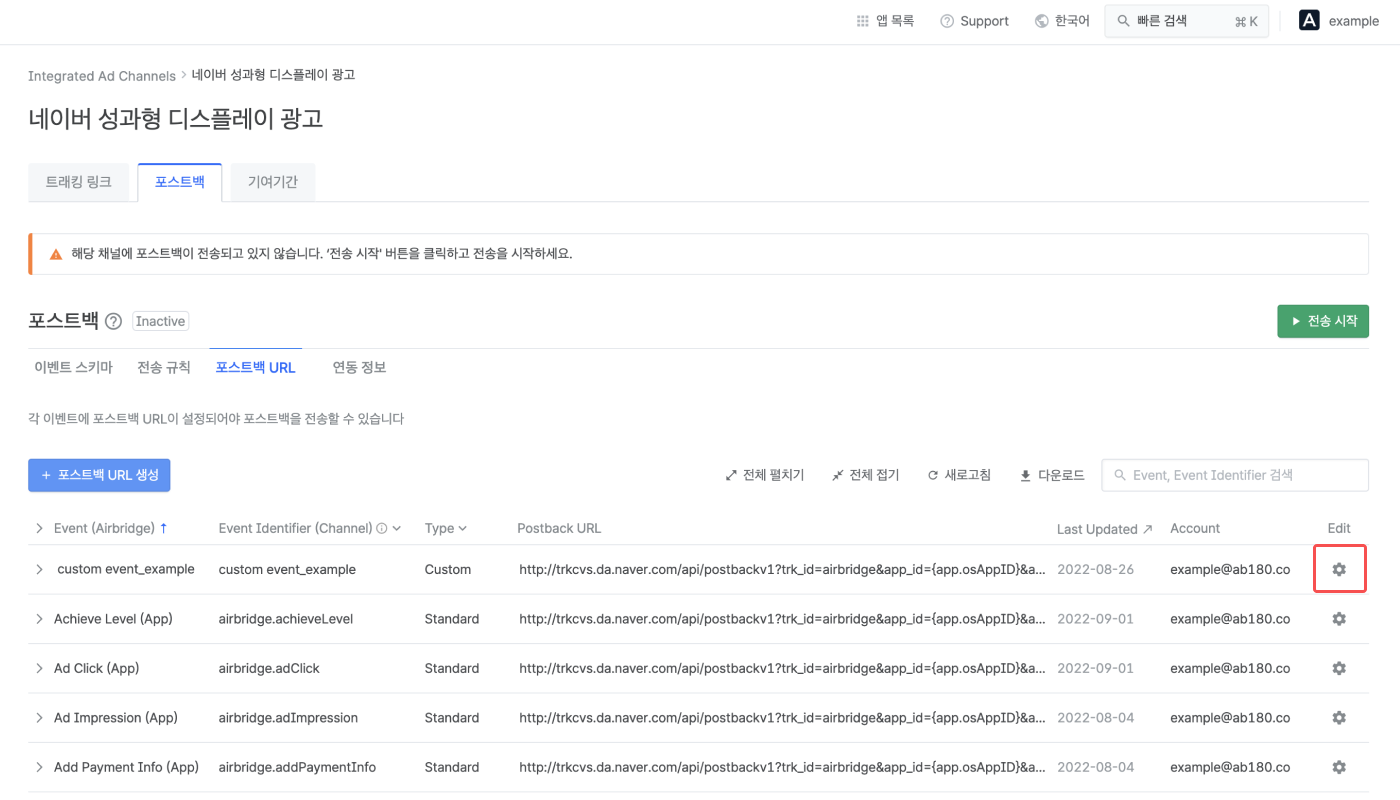Expand Achieve Level (App) row
This screenshot has height=800, width=1400.
[39, 619]
